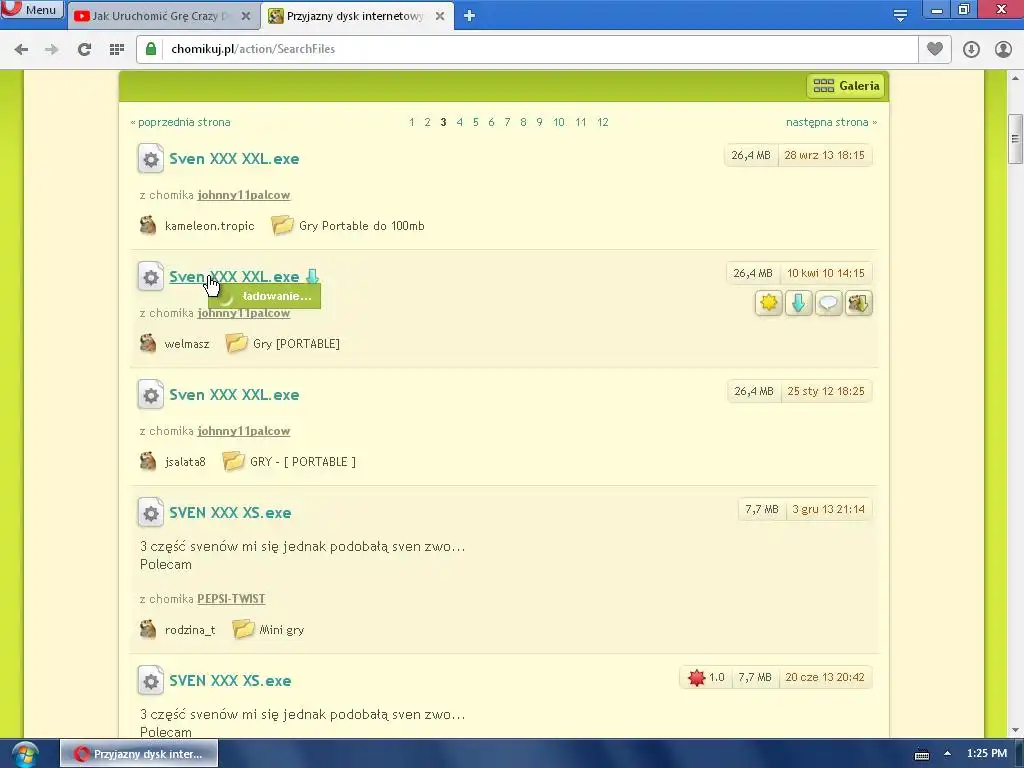Go to results page 9
The width and height of the screenshot is (1024, 768).
pyautogui.click(x=539, y=122)
